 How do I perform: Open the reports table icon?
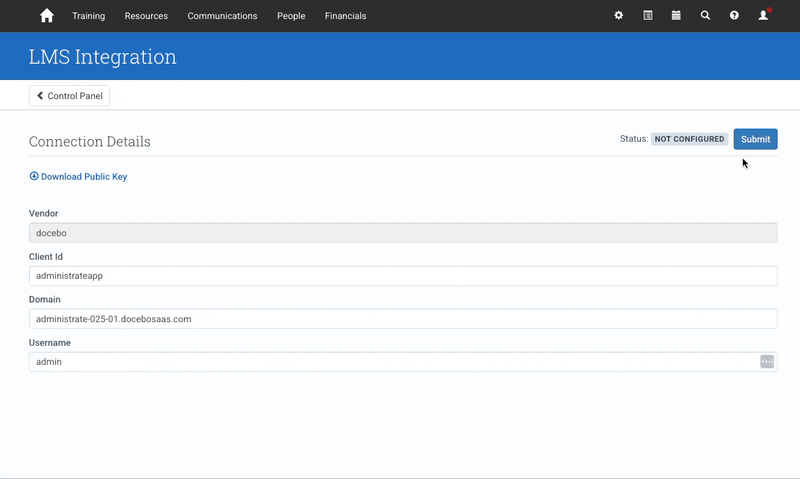(x=647, y=15)
